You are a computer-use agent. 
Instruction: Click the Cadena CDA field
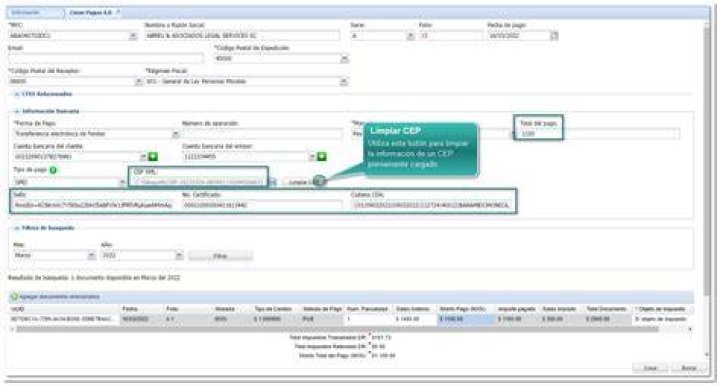tap(431, 205)
